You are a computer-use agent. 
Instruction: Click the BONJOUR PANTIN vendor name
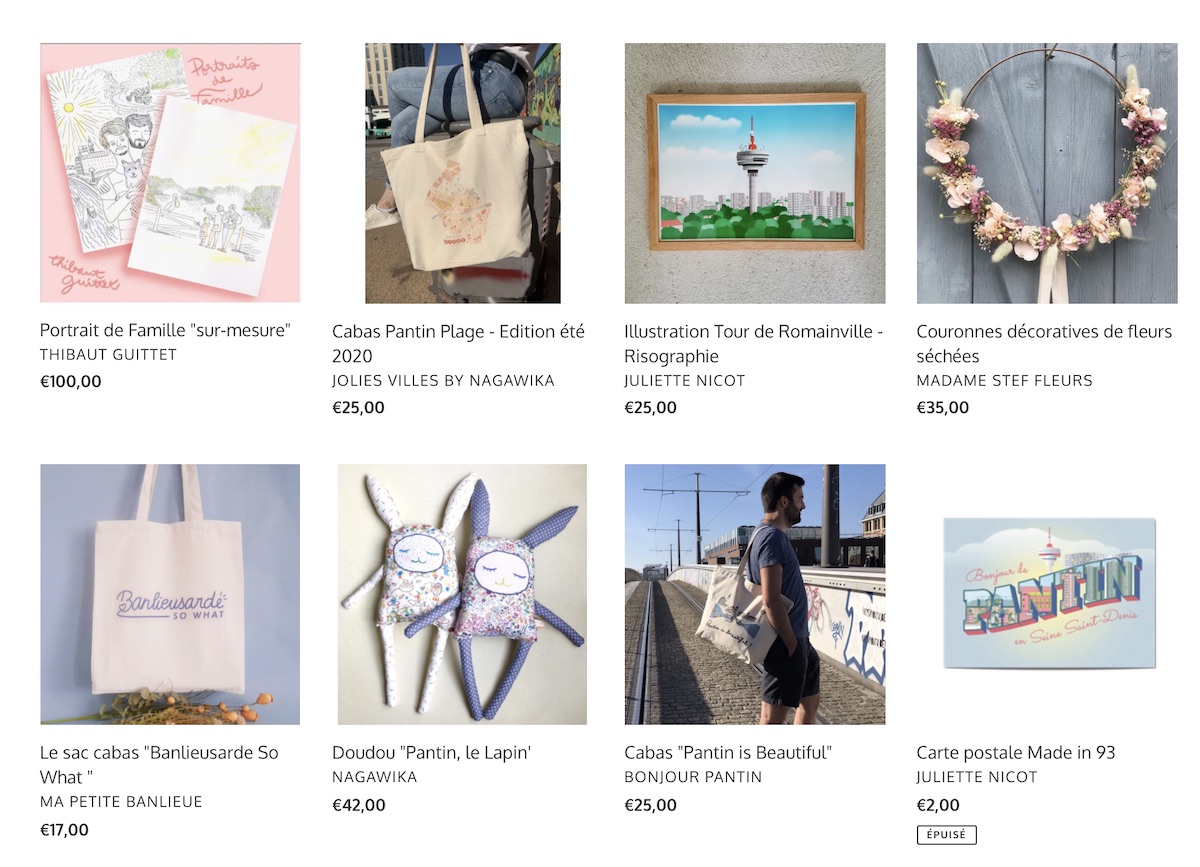(693, 777)
